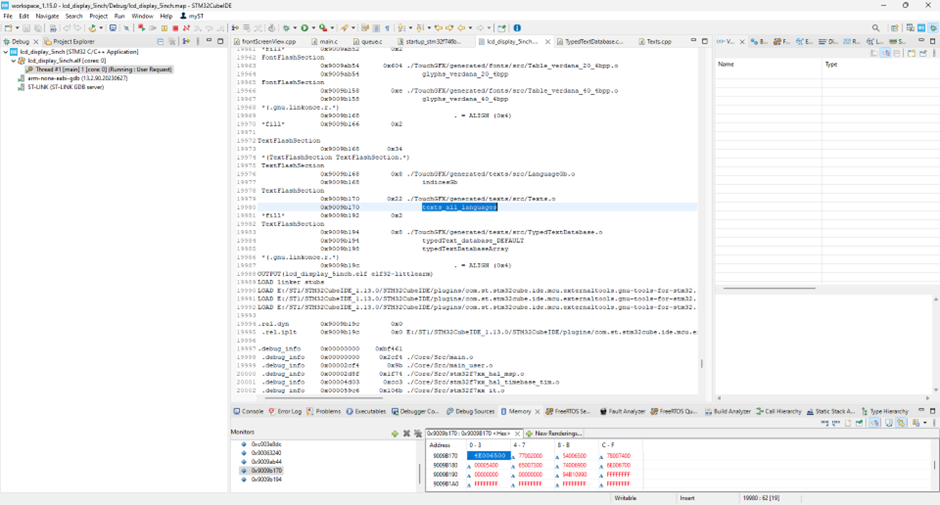The width and height of the screenshot is (940, 505).
Task: Click the red Terminate debug icon
Action: 175,28
